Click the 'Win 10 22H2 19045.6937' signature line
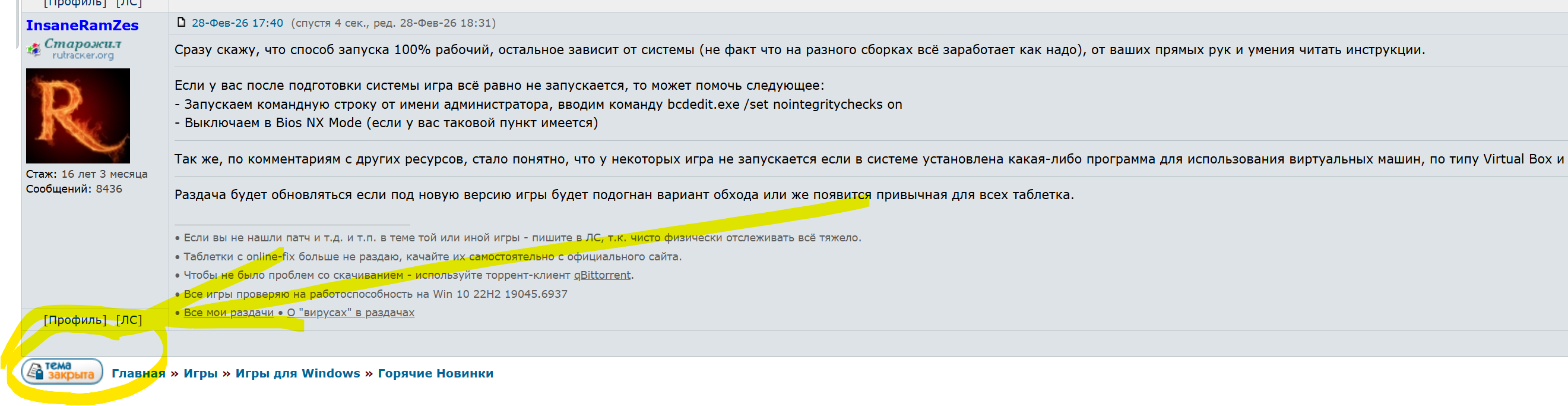This screenshot has width=1568, height=406. (371, 294)
